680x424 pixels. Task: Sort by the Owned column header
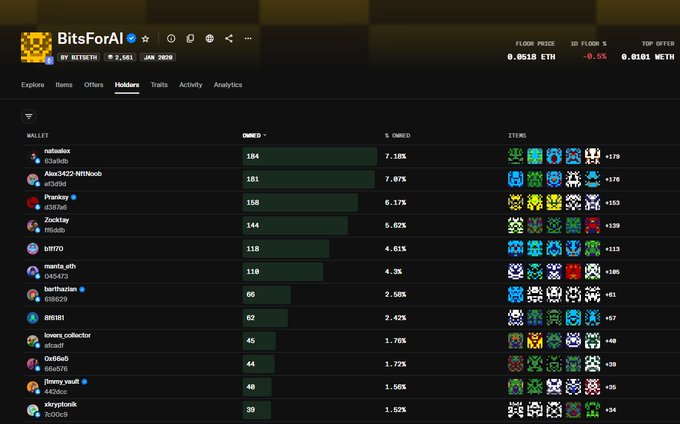pos(254,136)
